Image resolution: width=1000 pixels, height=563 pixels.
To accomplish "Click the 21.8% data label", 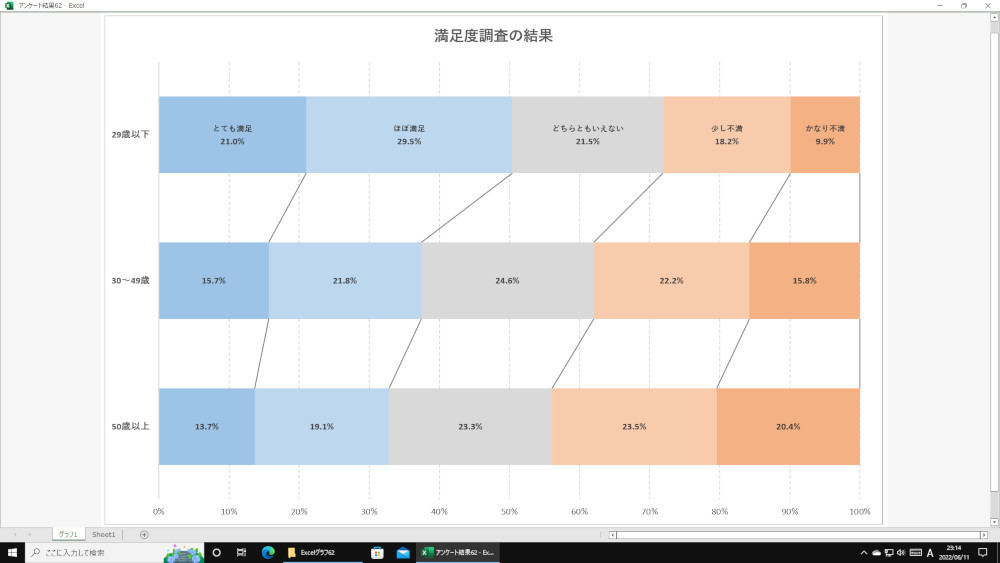I will (x=344, y=281).
